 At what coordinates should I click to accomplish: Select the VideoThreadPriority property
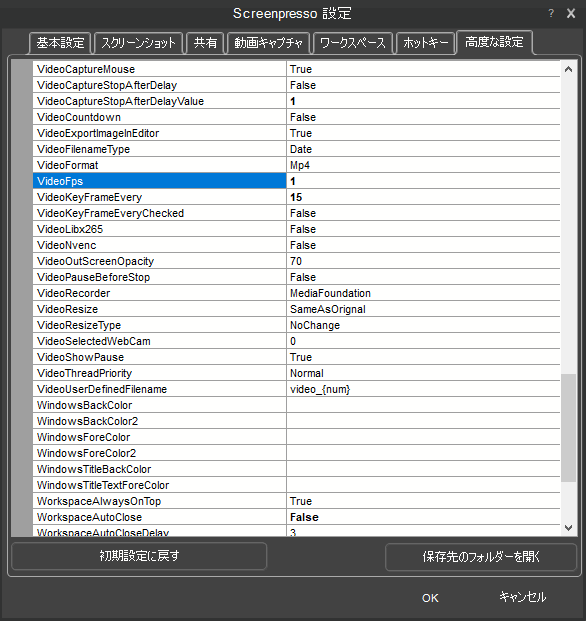(x=159, y=373)
